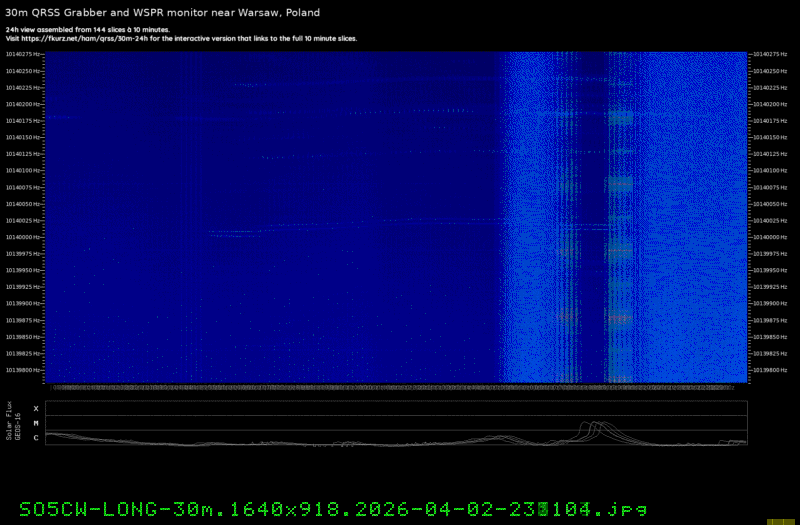The image size is (800, 525).
Task: Click the Solar Flux GOES-16 vertical label
Action: (x=12, y=421)
